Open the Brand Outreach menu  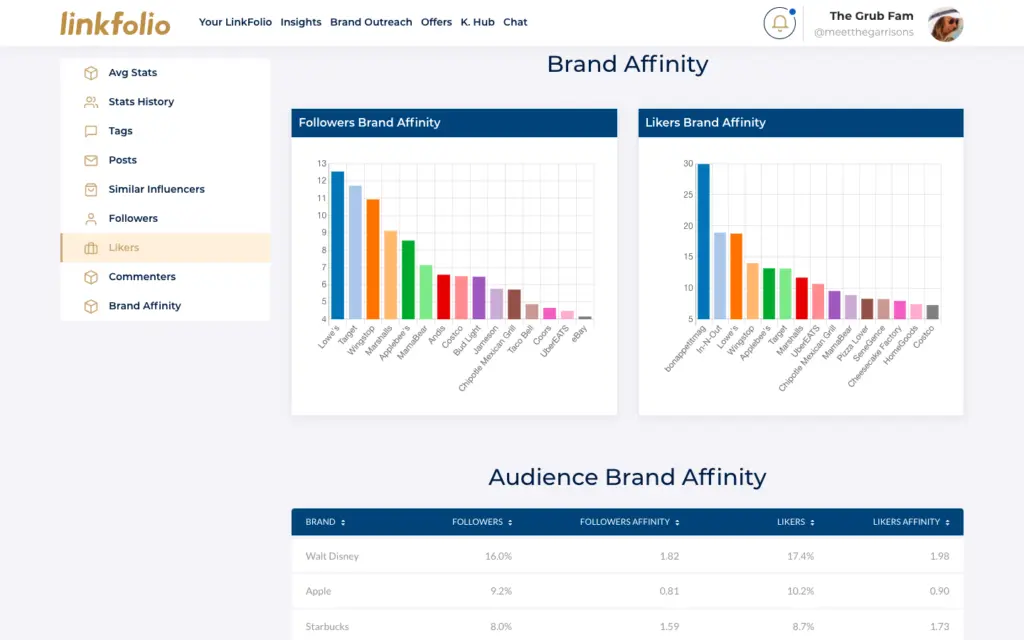coord(371,22)
